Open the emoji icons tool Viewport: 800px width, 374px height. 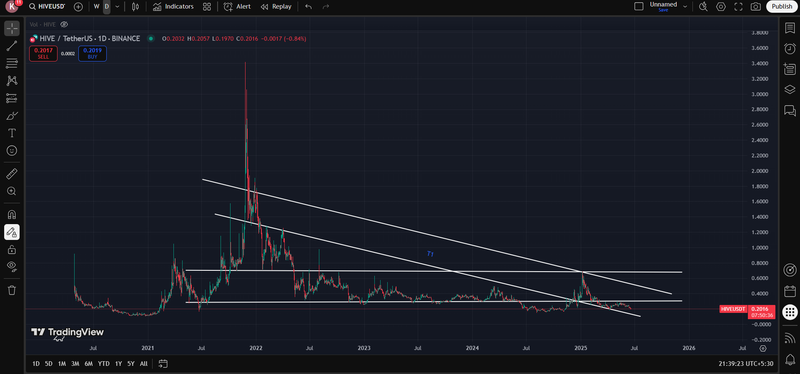(11, 151)
